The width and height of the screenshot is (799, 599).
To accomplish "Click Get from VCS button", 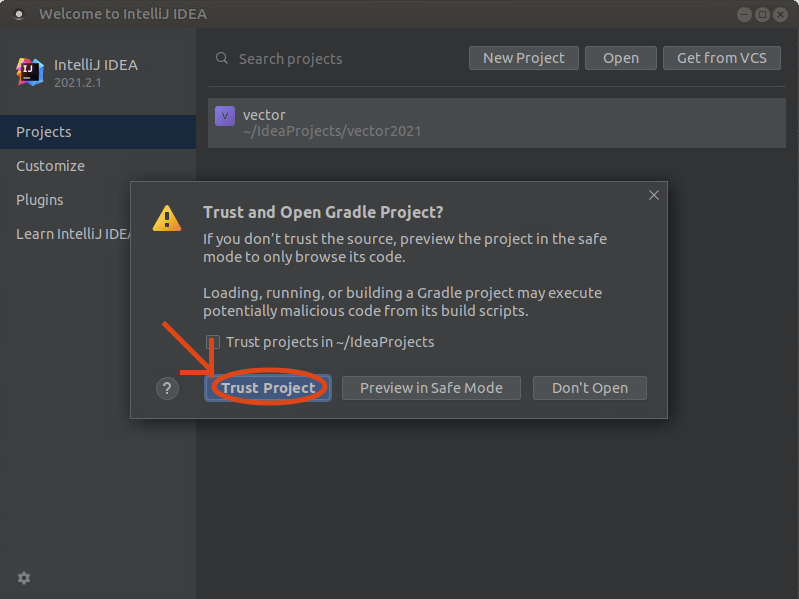I will click(722, 58).
